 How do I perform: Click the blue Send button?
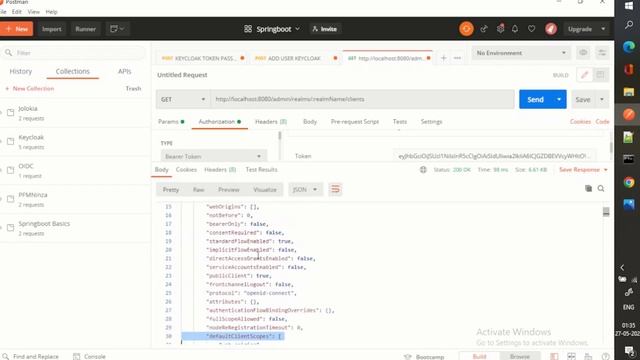(535, 99)
